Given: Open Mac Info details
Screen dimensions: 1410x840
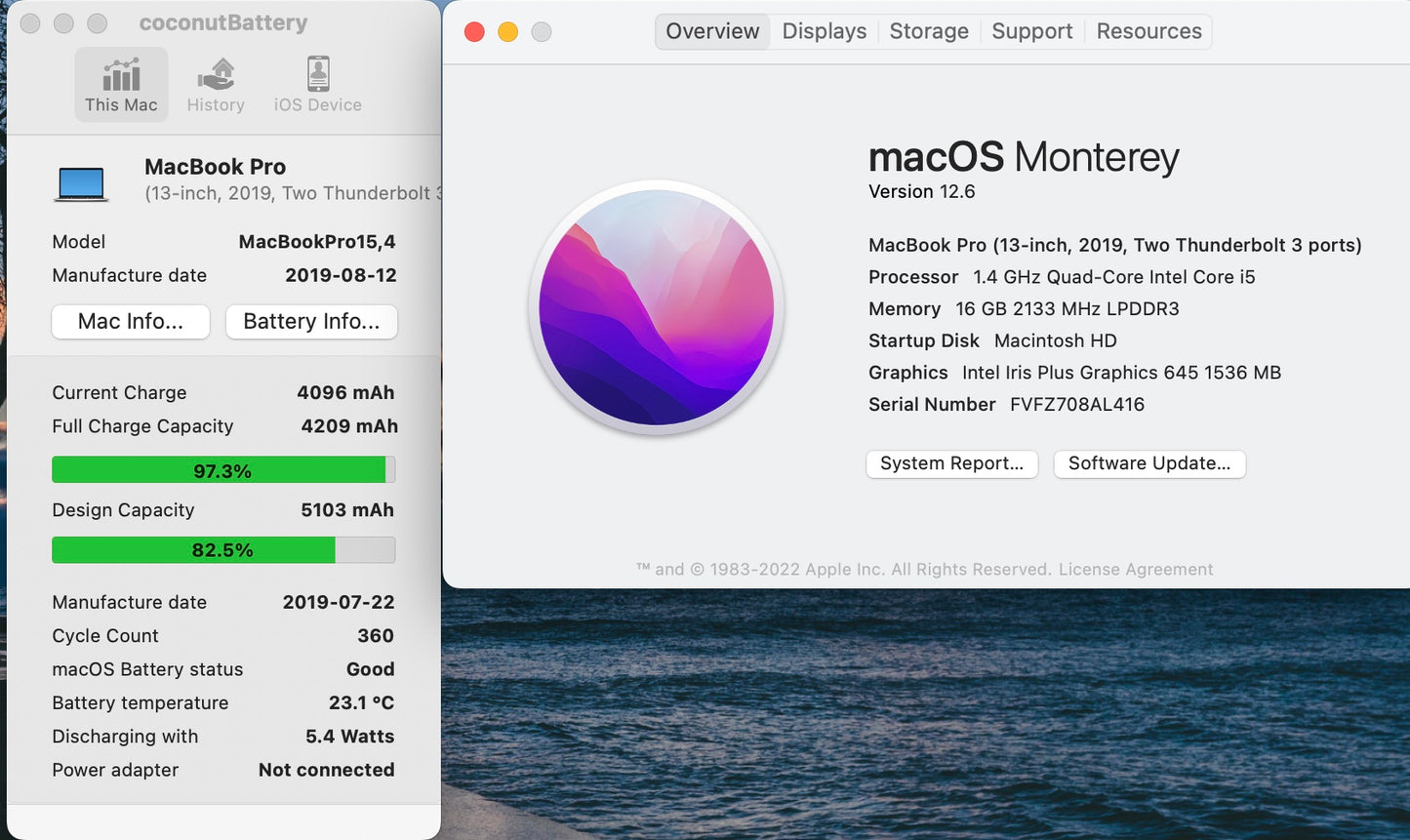Looking at the screenshot, I should point(130,321).
